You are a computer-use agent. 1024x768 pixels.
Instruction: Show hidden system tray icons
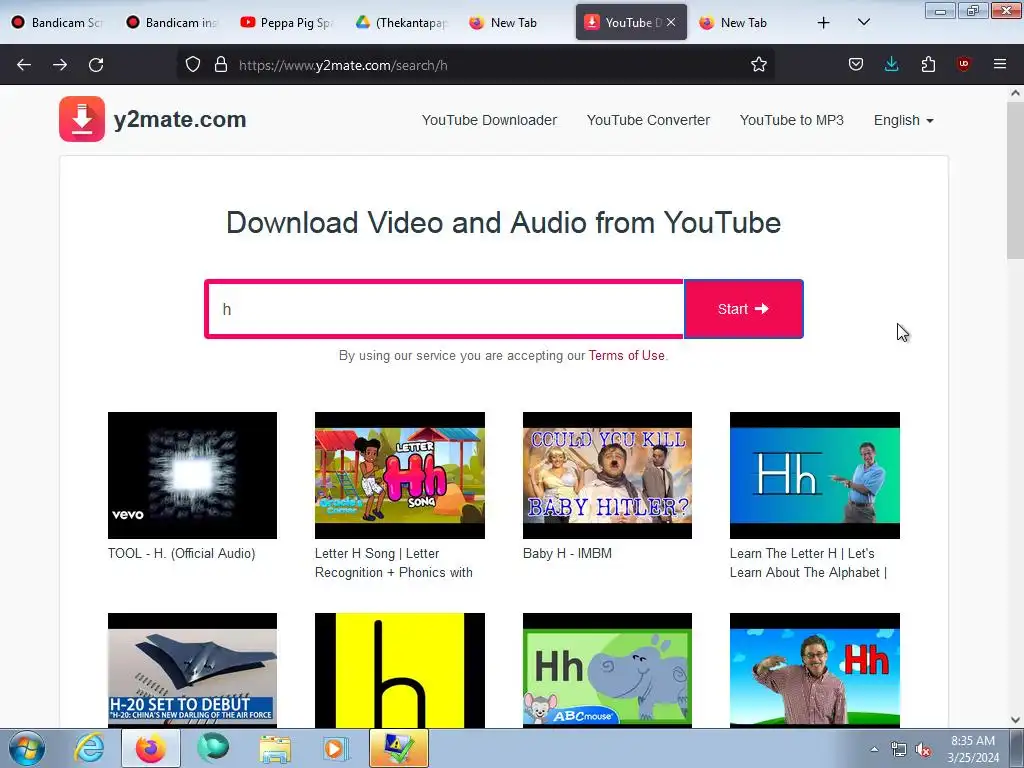[x=874, y=749]
